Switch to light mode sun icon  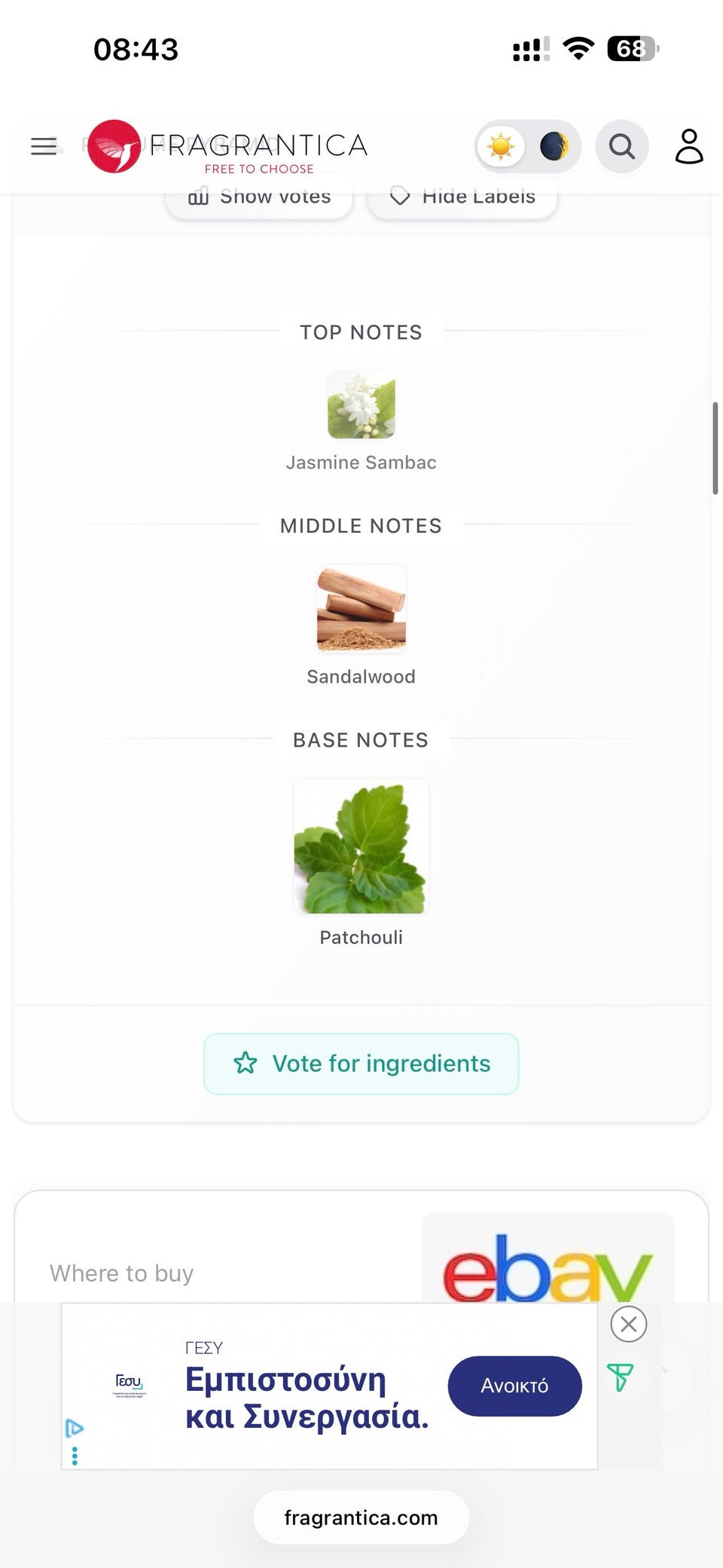pyautogui.click(x=501, y=146)
